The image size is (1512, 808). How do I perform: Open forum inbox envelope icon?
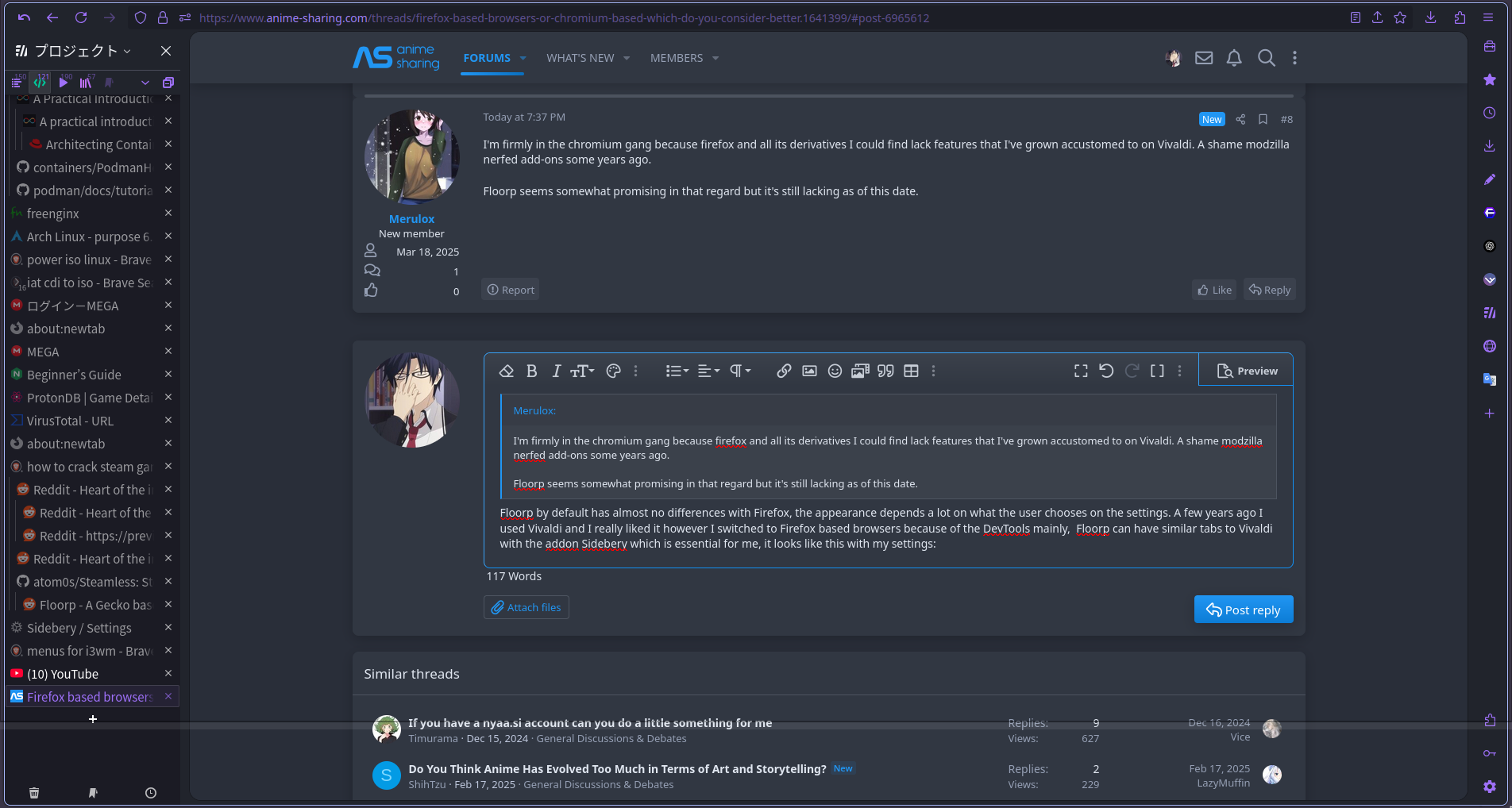tap(1204, 58)
